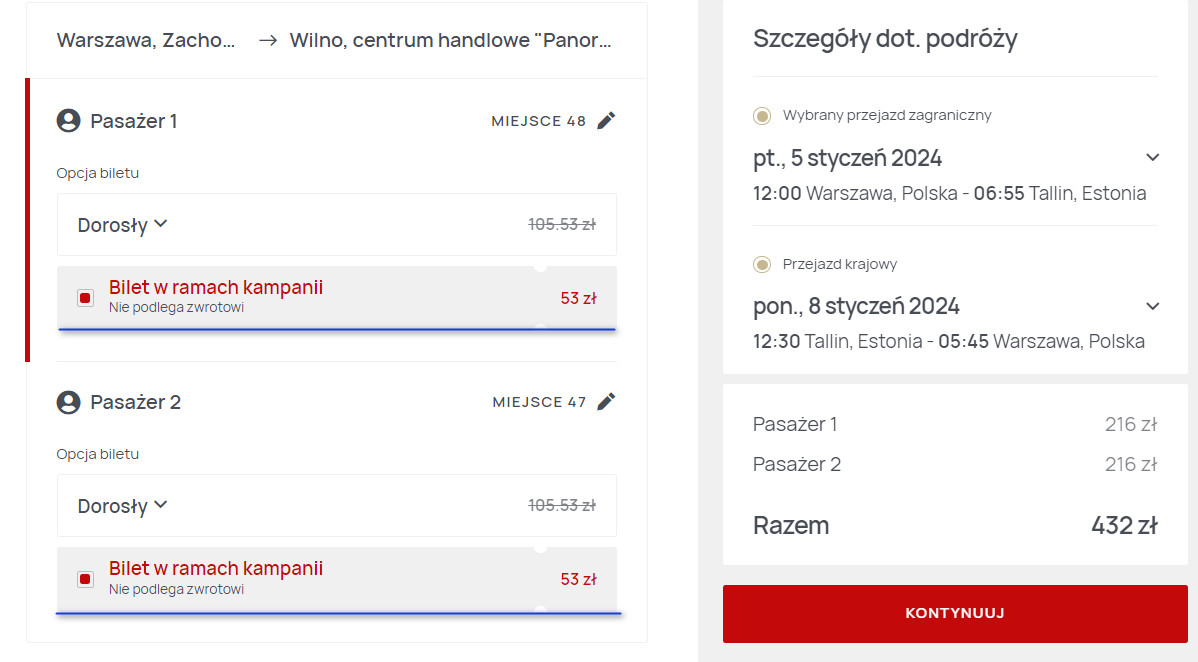Click the Pasażer 2 profile icon
Viewport: 1198px width, 662px height.
click(x=68, y=402)
